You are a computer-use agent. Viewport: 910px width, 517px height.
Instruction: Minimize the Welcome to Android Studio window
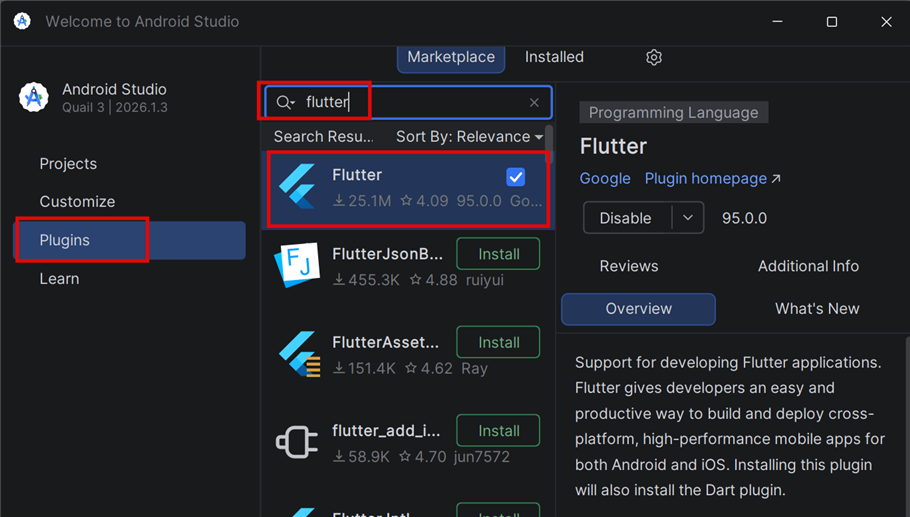pyautogui.click(x=777, y=21)
